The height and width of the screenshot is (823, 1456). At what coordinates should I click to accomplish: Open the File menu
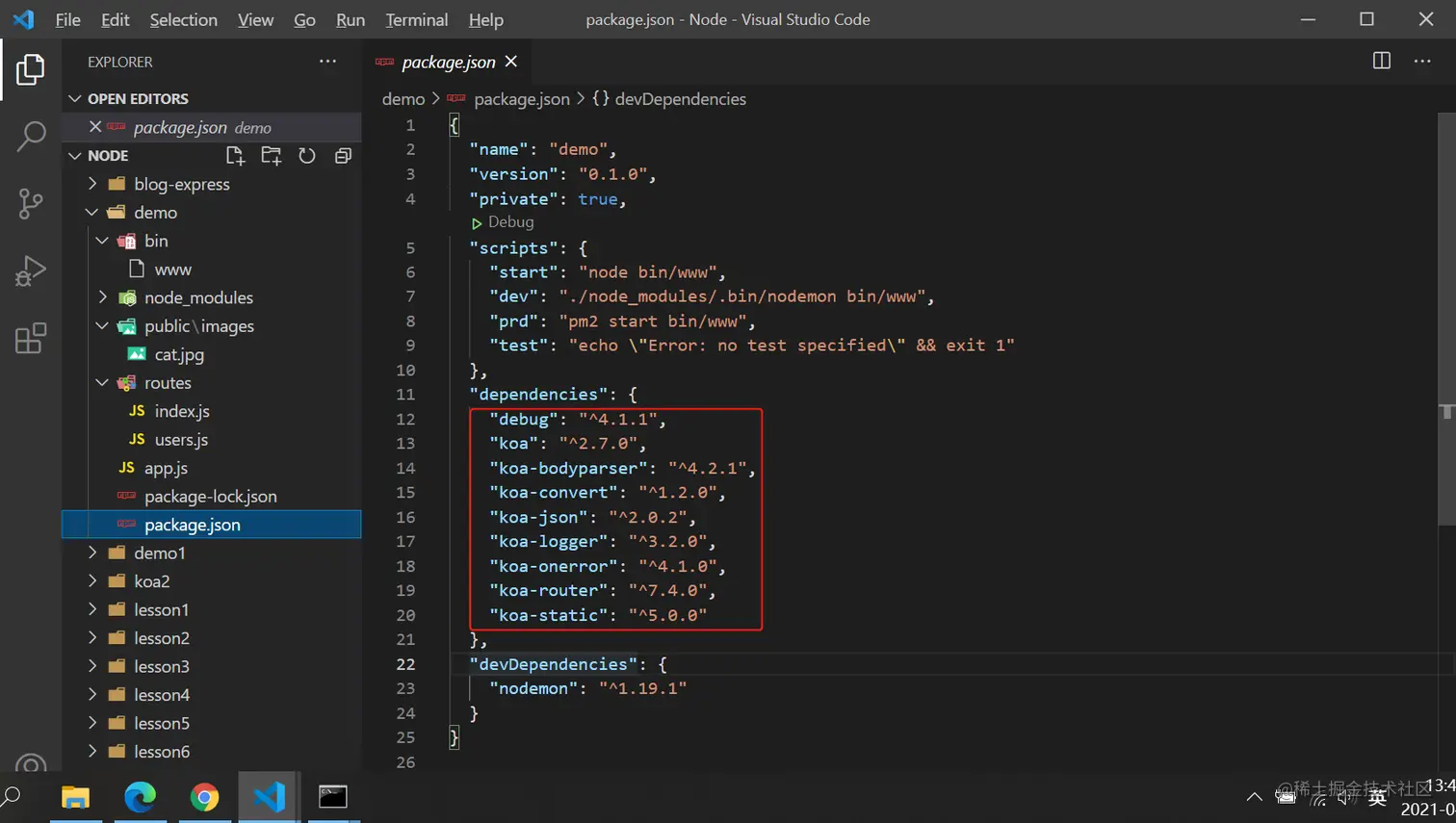pyautogui.click(x=67, y=19)
